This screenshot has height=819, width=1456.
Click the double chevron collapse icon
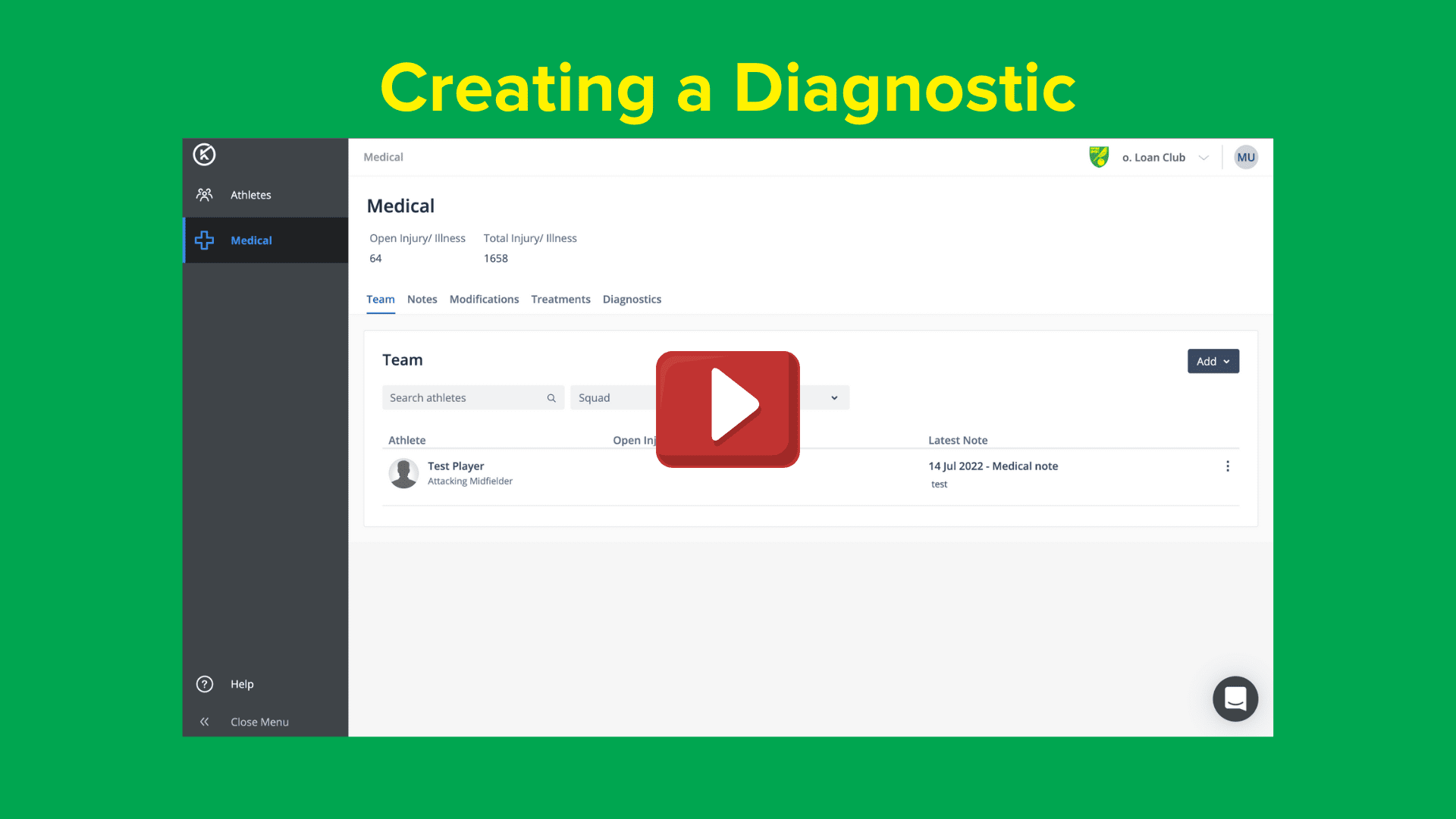(204, 722)
